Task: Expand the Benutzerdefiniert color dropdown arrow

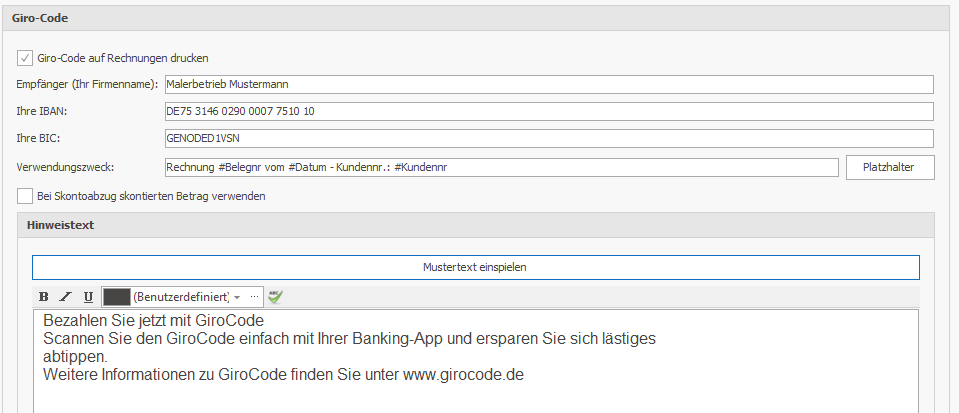Action: coord(238,297)
